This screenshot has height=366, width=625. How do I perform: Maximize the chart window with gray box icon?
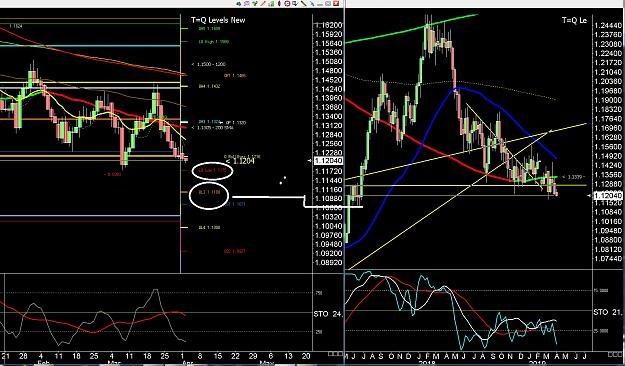point(328,4)
